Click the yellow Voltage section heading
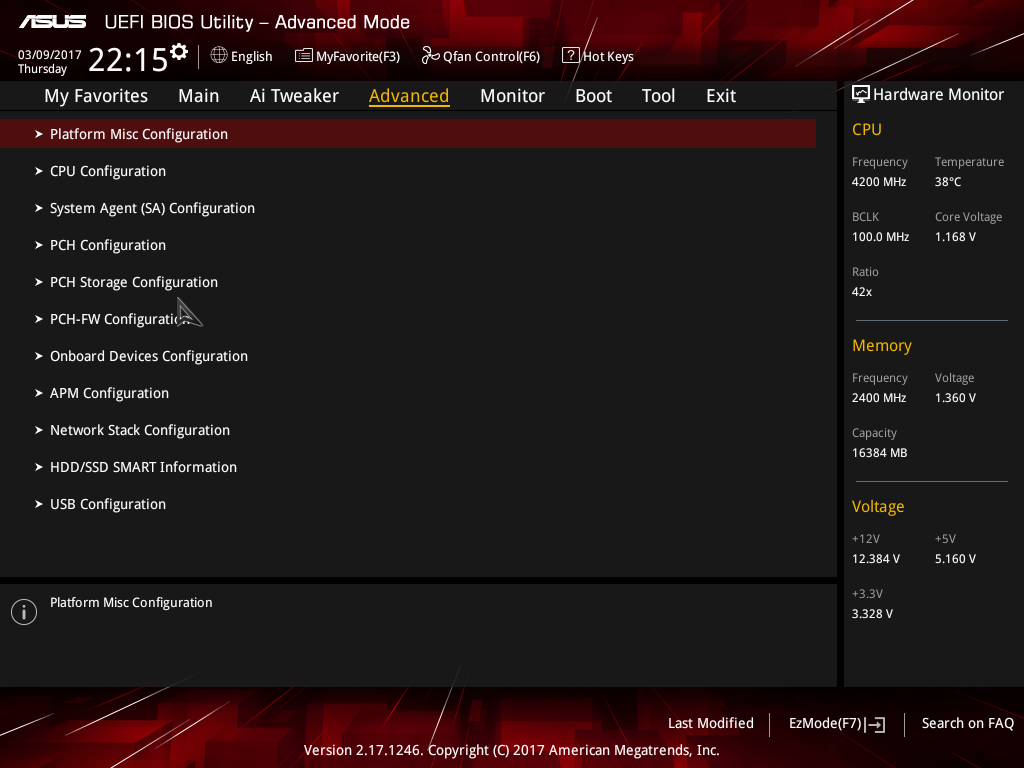The image size is (1024, 768). click(878, 507)
